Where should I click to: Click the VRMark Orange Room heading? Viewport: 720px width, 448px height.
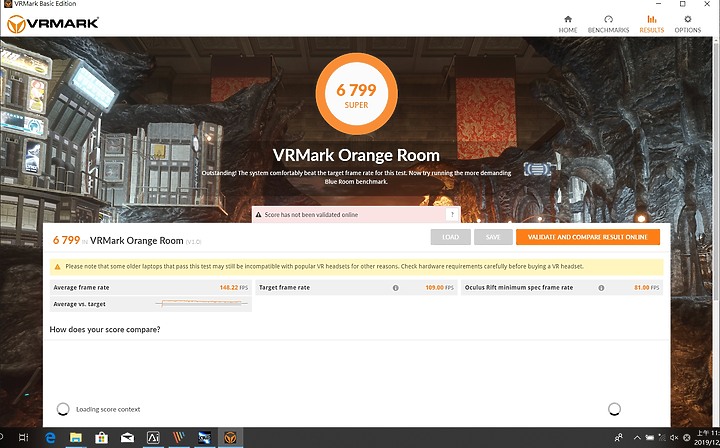point(356,155)
